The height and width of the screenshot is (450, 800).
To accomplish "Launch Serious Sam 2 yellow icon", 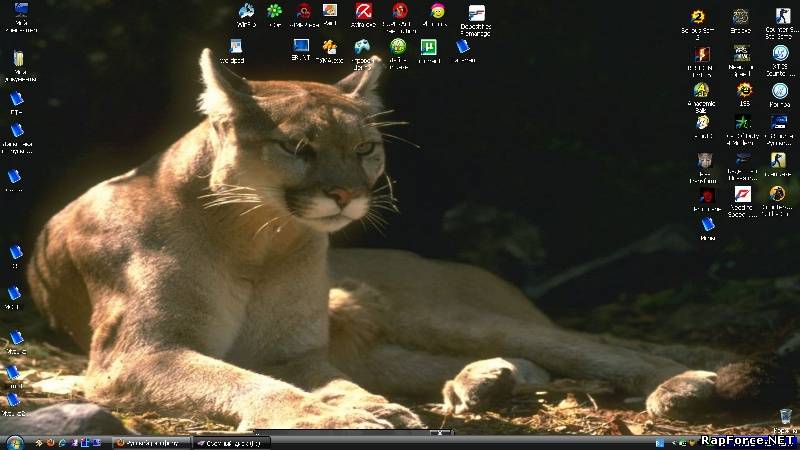I will click(x=698, y=17).
